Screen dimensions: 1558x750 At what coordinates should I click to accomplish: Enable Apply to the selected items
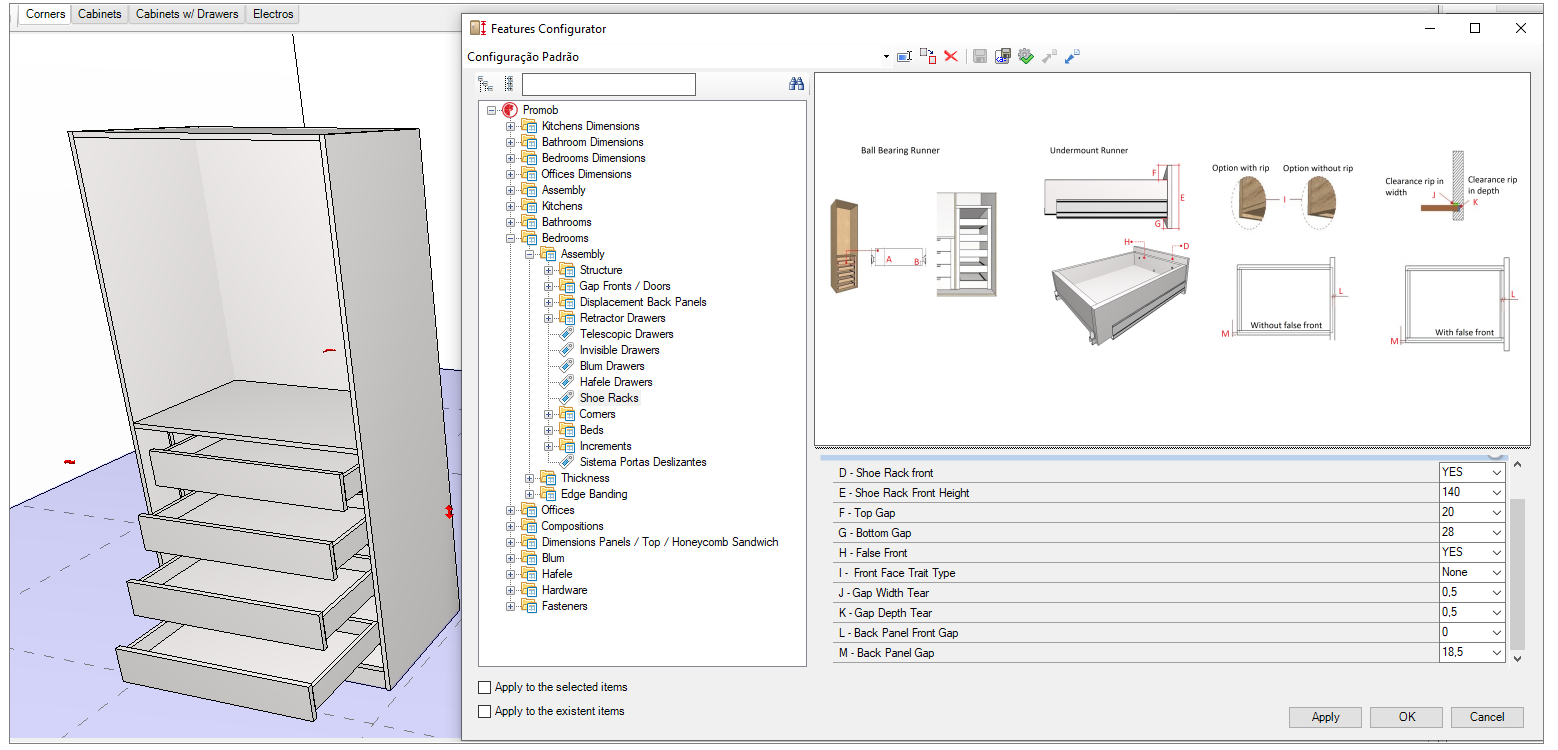click(x=485, y=687)
